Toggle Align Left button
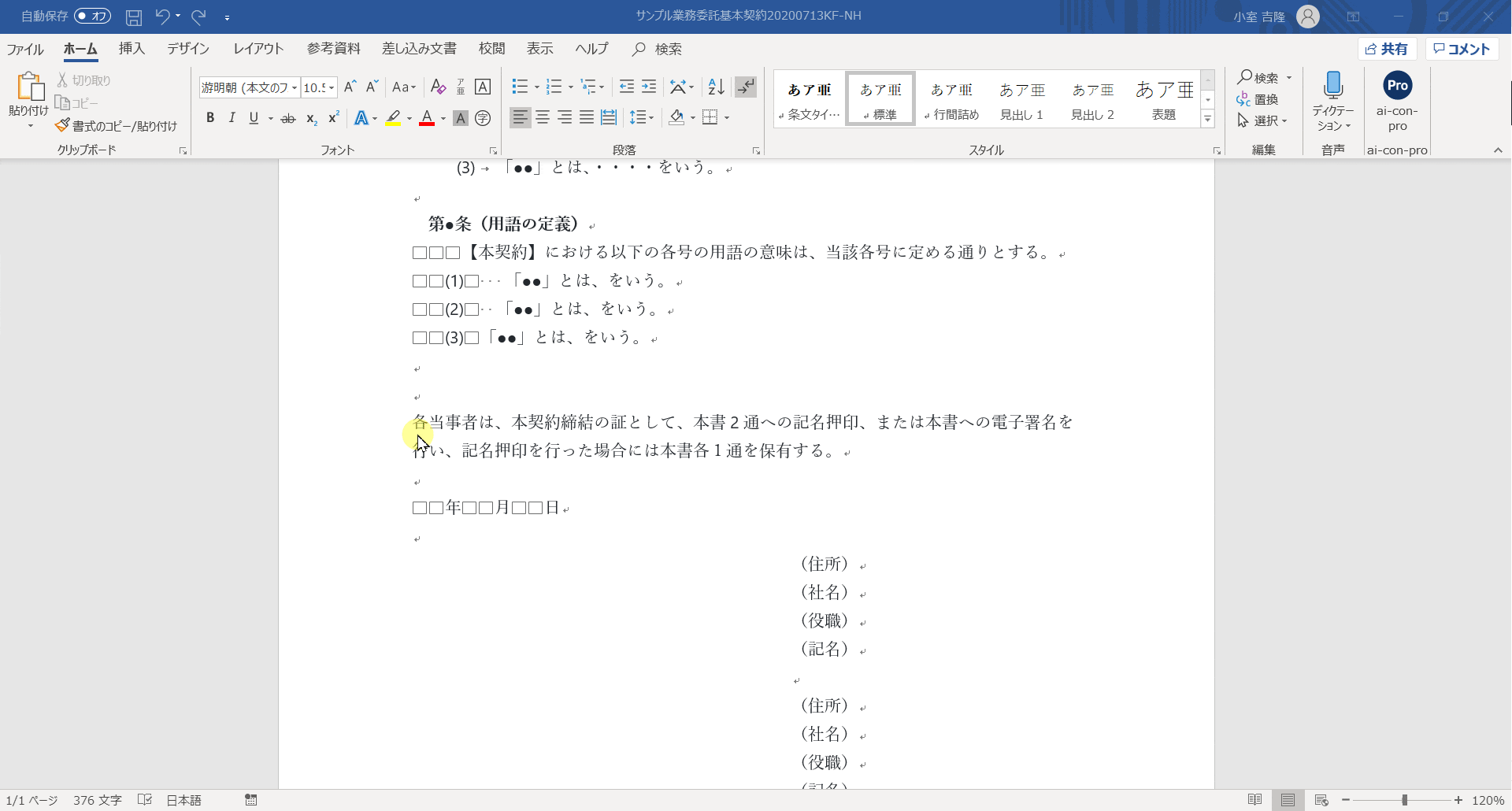1512x811 pixels. click(520, 117)
